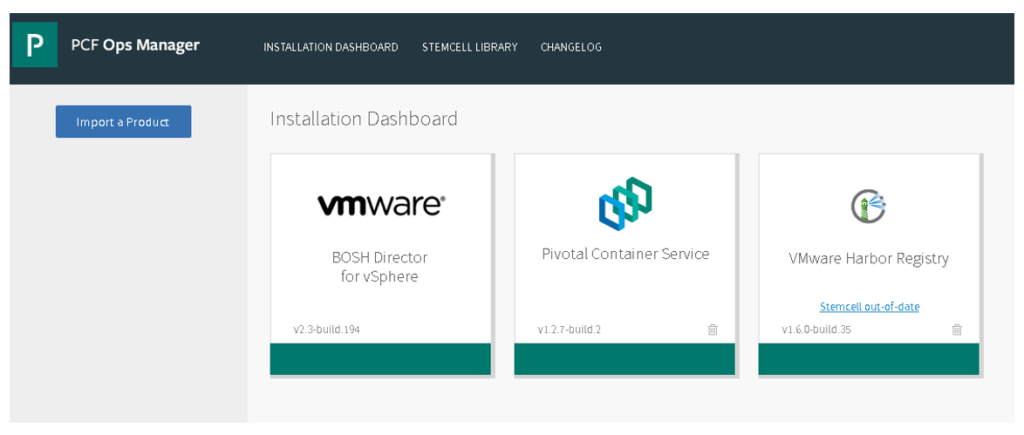Click green status bar on Harbor Registry tile
This screenshot has height=435, width=1024.
tap(869, 359)
